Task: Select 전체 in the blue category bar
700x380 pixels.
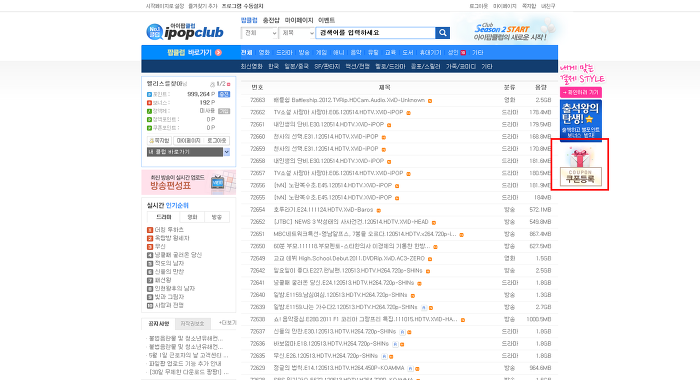Action: [246, 52]
